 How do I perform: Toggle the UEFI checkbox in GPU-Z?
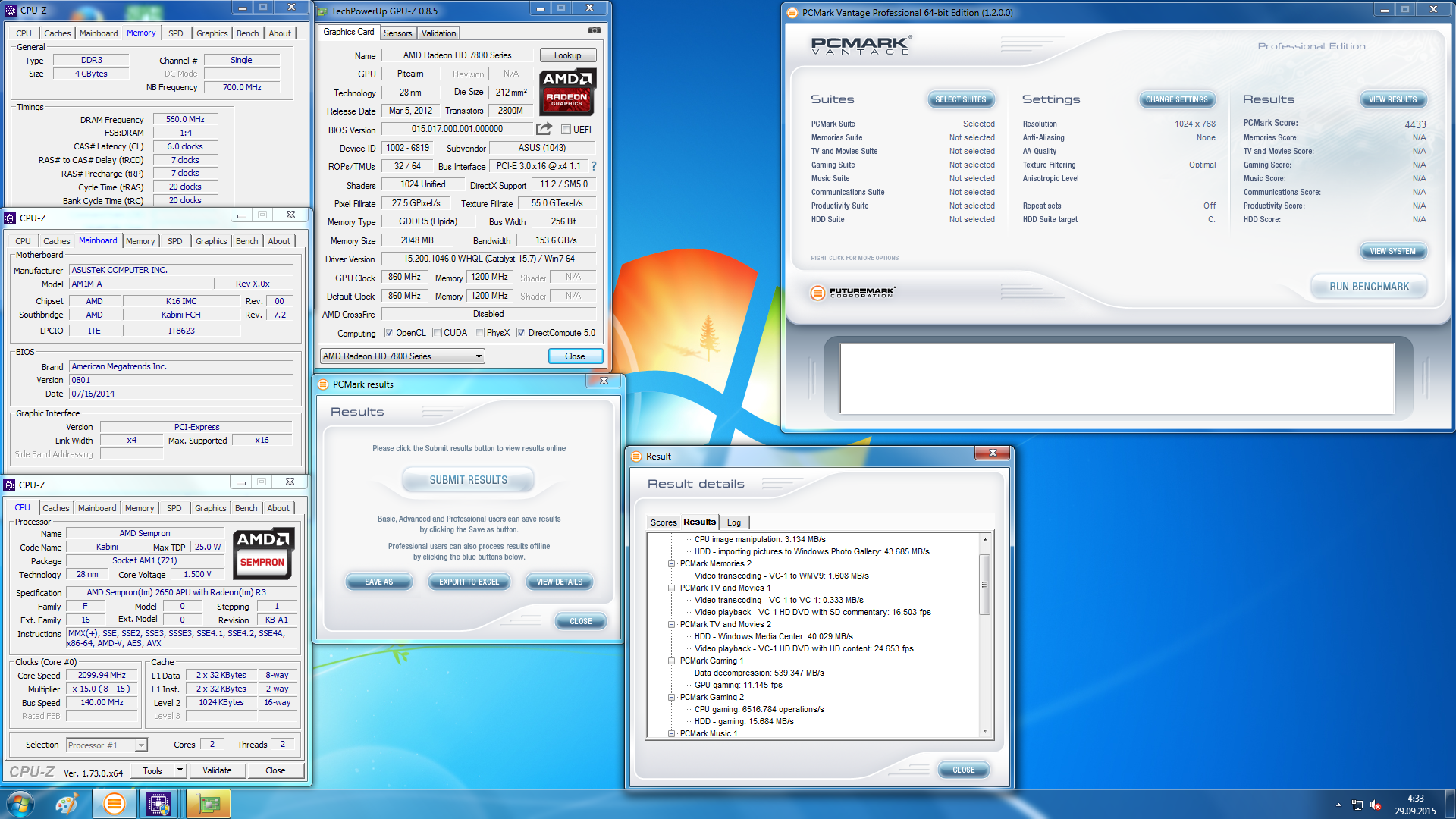(566, 130)
